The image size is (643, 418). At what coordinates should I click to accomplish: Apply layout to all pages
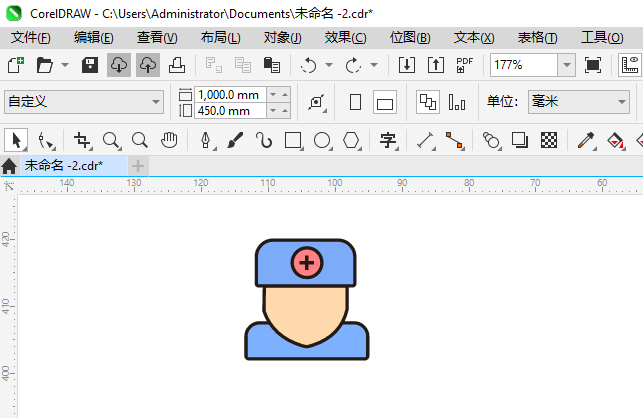tap(428, 102)
